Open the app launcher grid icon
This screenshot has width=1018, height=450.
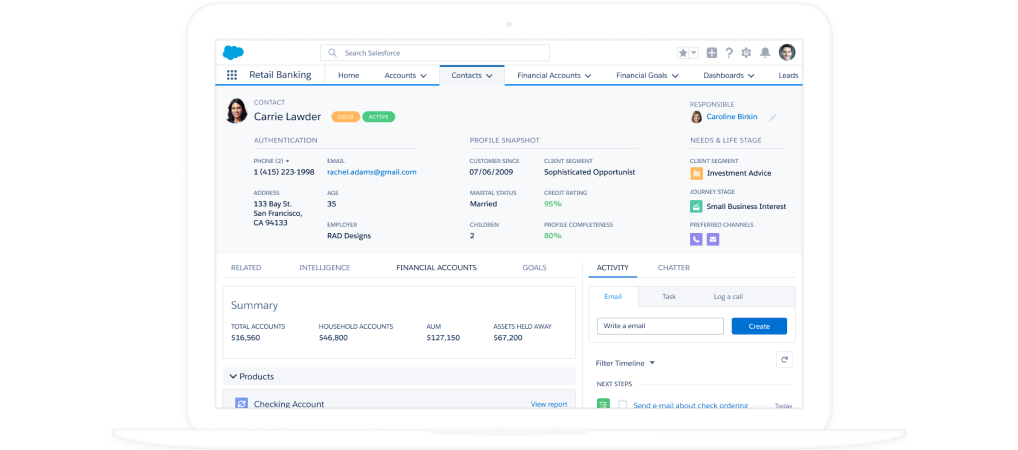pos(232,75)
